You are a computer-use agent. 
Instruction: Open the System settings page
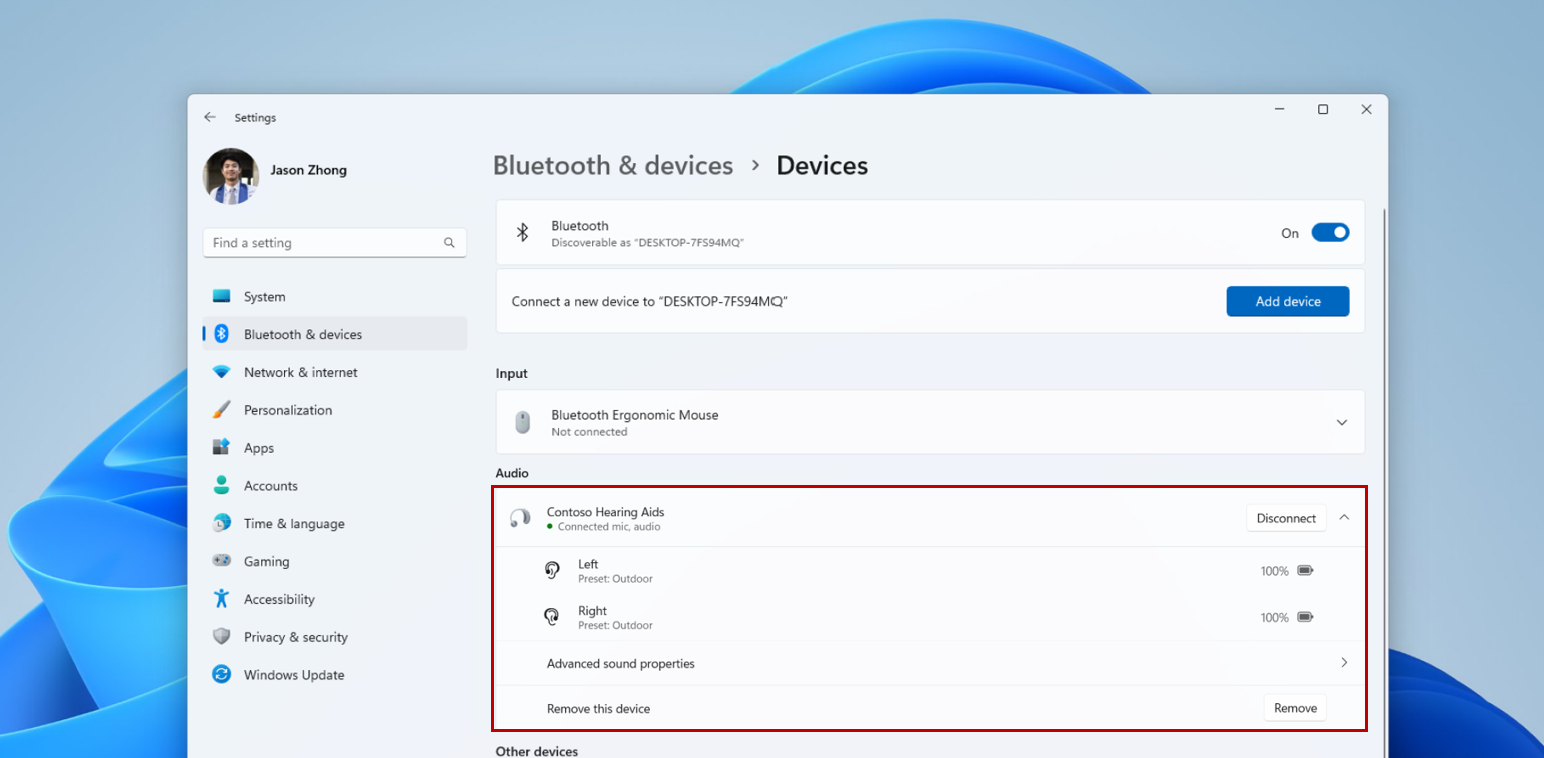(x=264, y=297)
